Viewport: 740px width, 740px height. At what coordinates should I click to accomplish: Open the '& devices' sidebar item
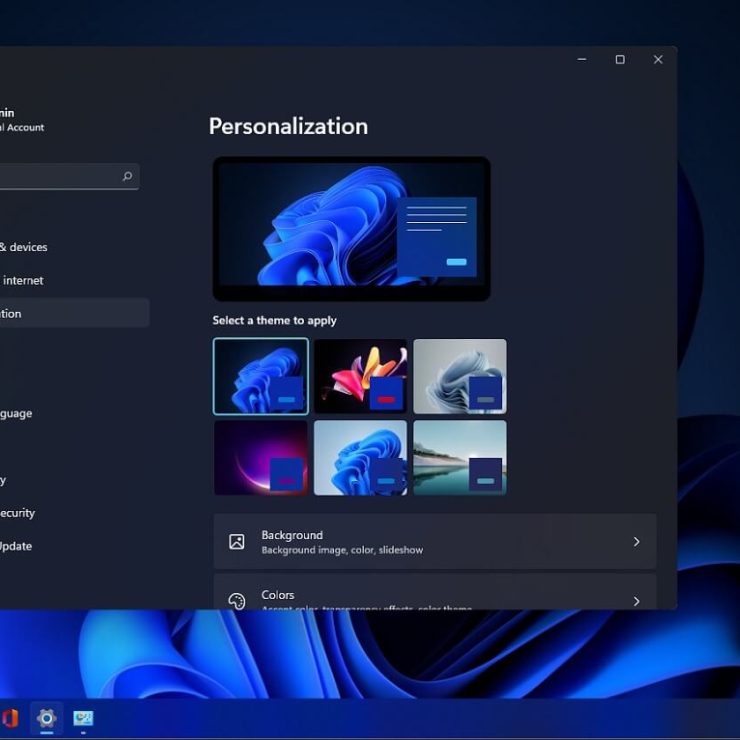(x=24, y=247)
